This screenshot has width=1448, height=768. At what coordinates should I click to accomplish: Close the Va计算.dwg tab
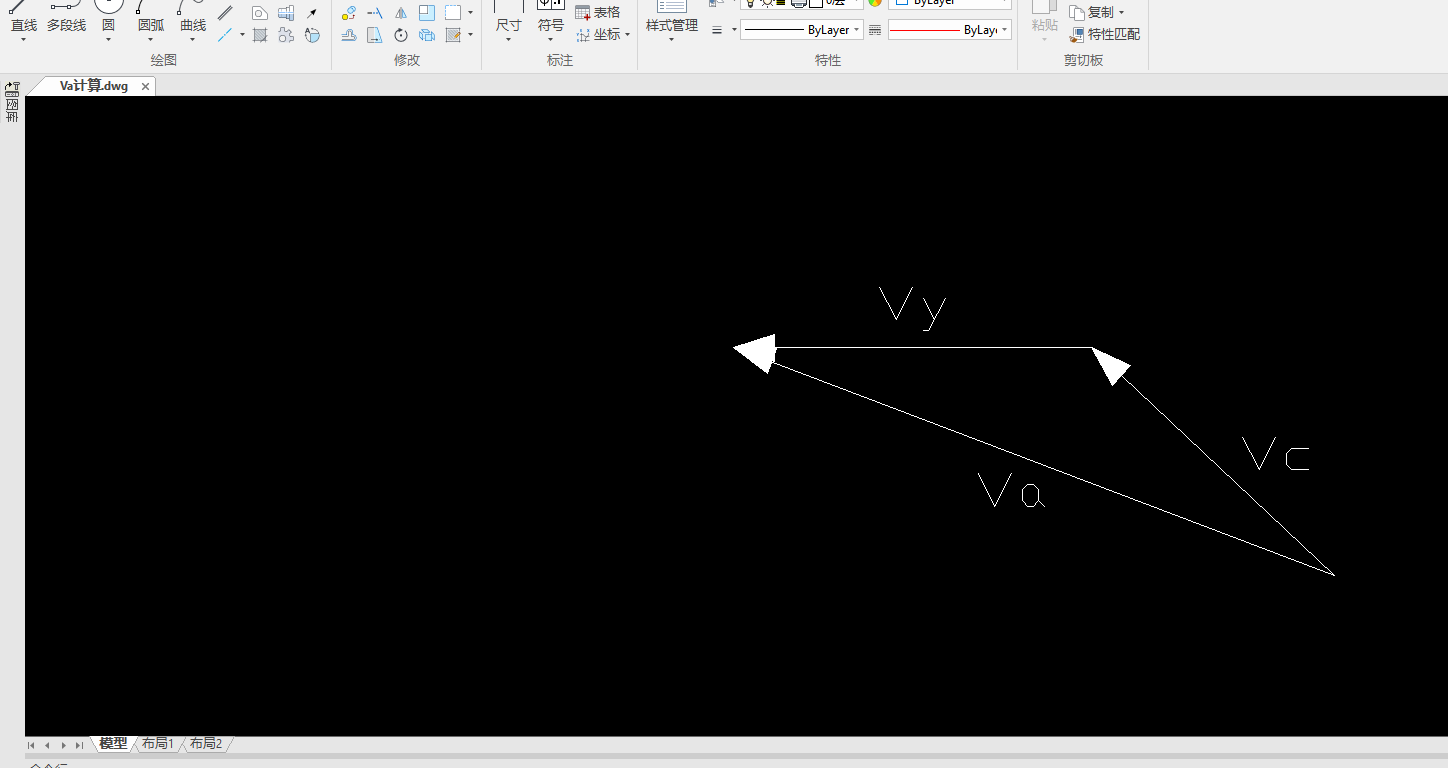click(x=145, y=87)
